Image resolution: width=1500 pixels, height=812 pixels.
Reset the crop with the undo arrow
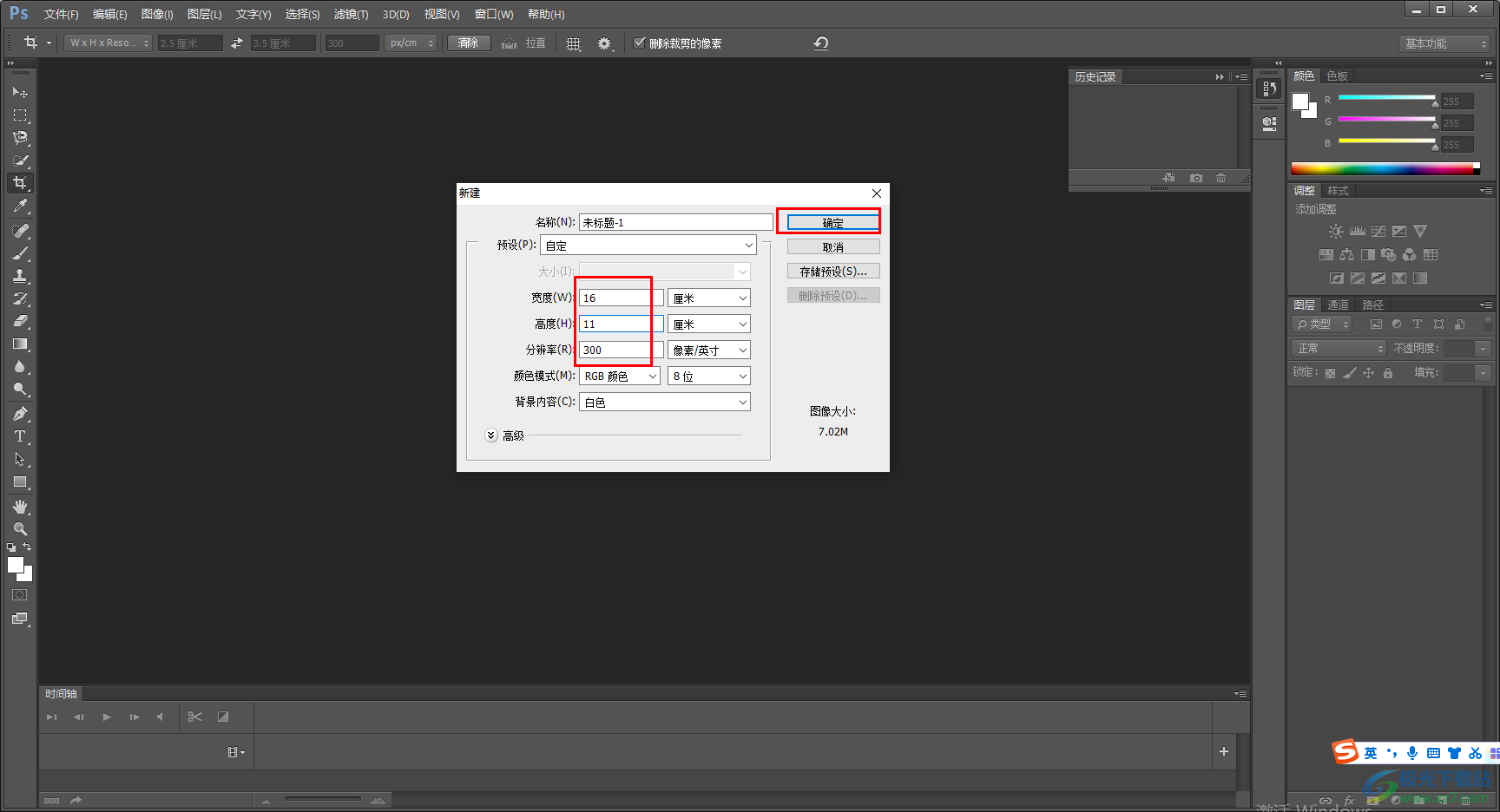pyautogui.click(x=821, y=43)
